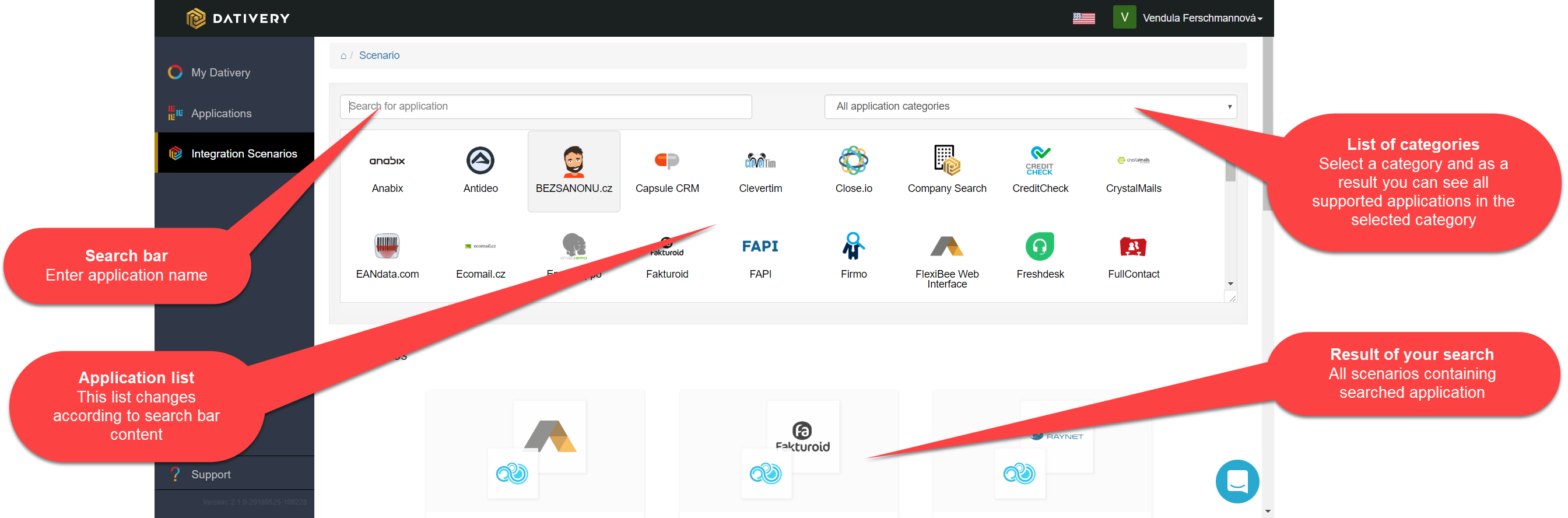Select the CreditCheck application
This screenshot has height=518, width=1568.
coord(1040,171)
